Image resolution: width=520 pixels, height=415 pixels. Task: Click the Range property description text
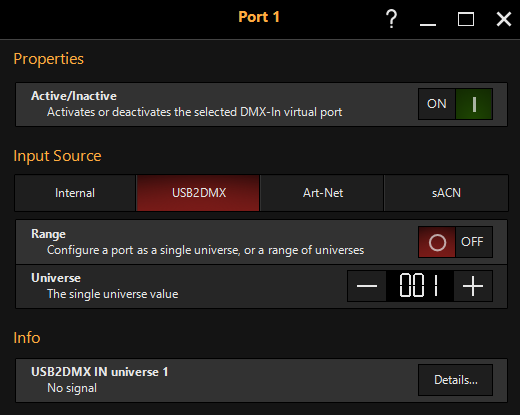(205, 250)
